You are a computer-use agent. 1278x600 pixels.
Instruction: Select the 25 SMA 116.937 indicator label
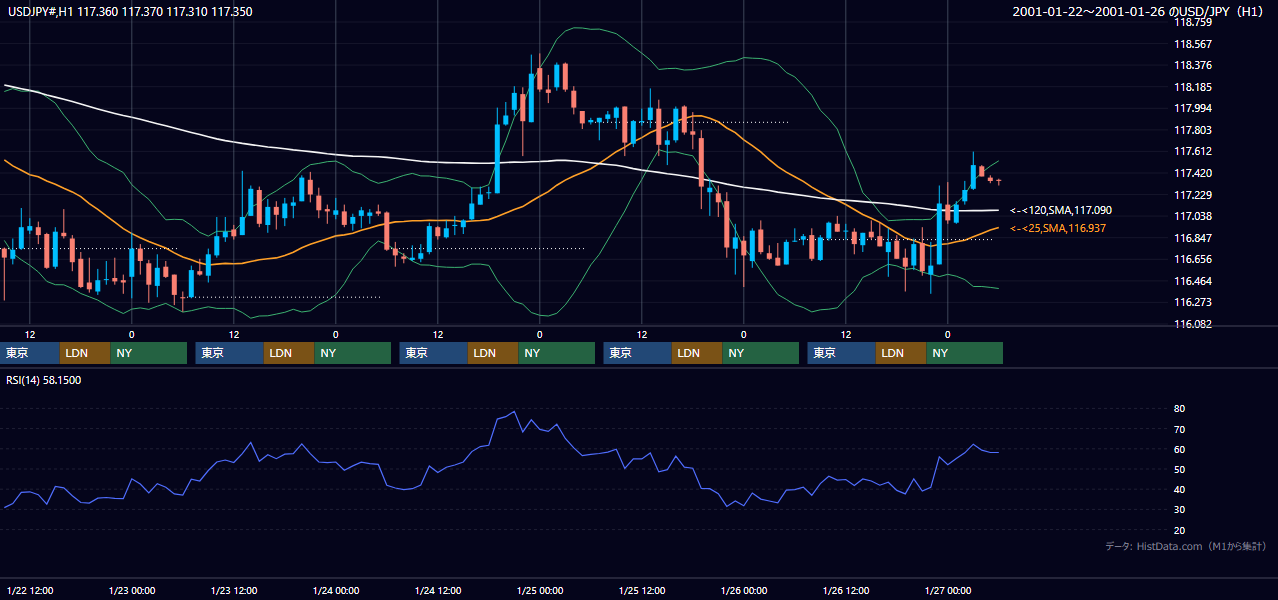click(1058, 229)
